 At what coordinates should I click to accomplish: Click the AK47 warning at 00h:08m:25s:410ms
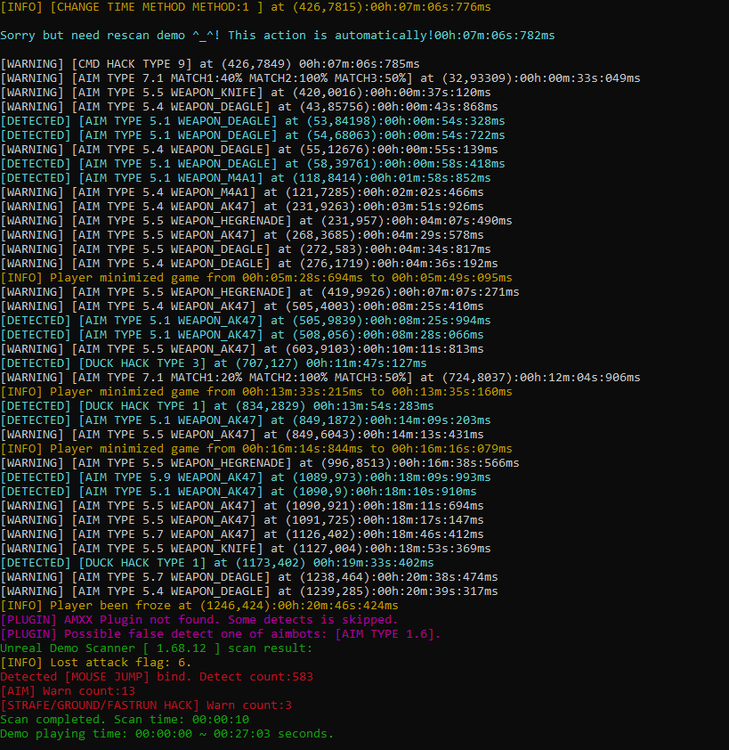(242, 307)
